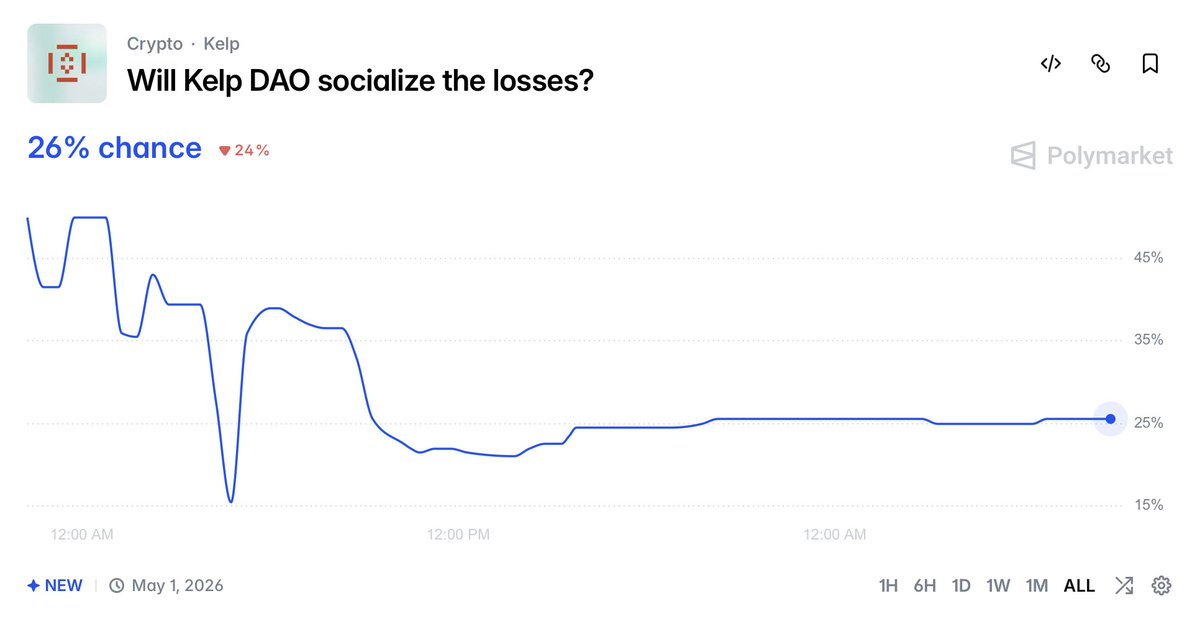The width and height of the screenshot is (1200, 629).
Task: Select the 6H time range
Action: tap(925, 586)
